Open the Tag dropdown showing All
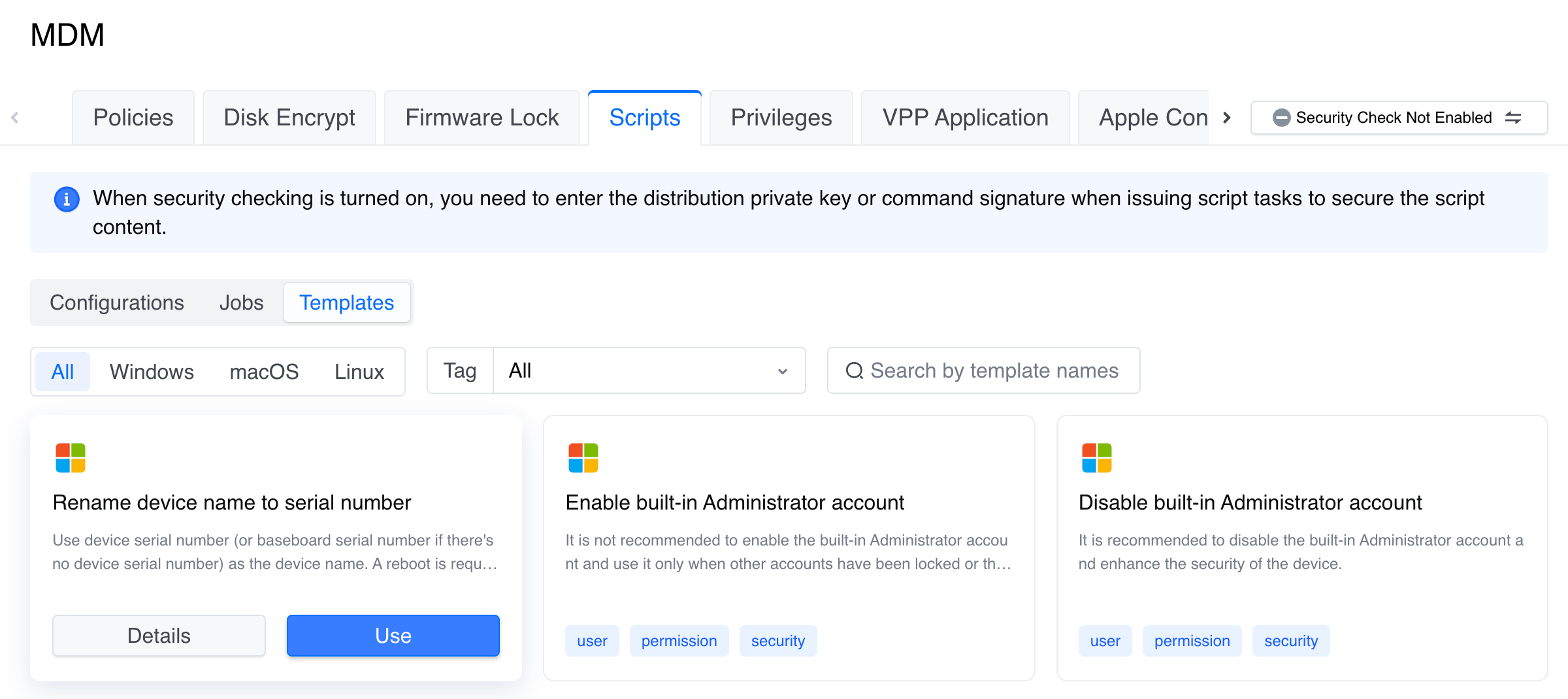 click(x=648, y=371)
